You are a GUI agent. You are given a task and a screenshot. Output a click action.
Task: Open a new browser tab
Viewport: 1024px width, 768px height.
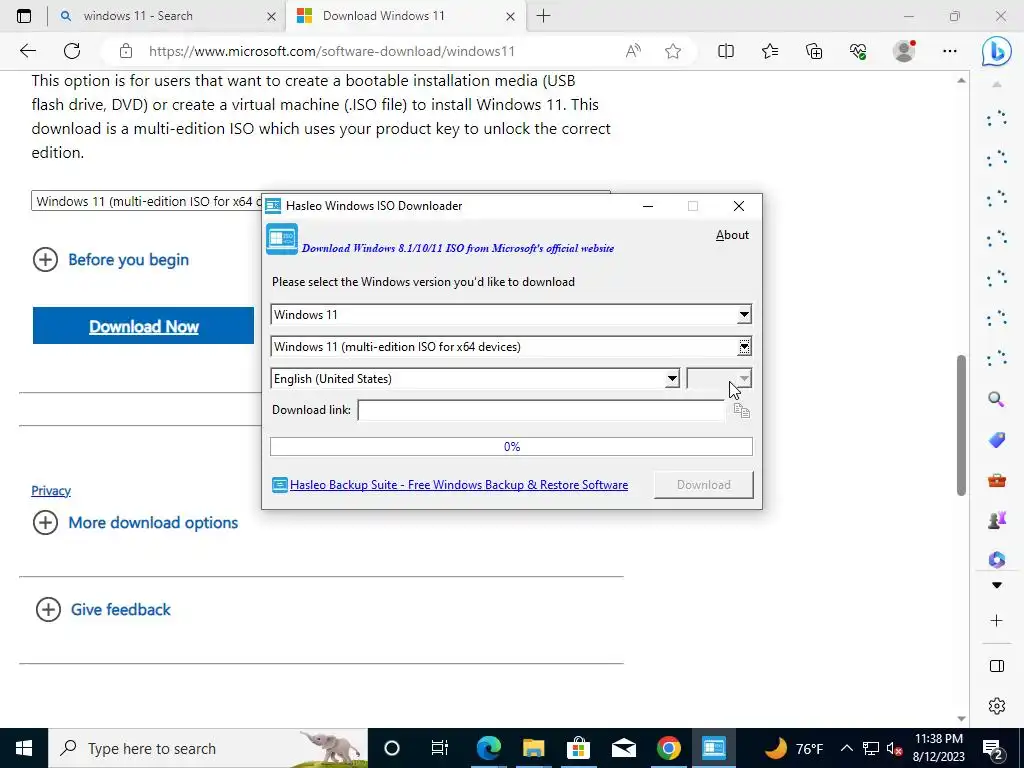pos(543,16)
